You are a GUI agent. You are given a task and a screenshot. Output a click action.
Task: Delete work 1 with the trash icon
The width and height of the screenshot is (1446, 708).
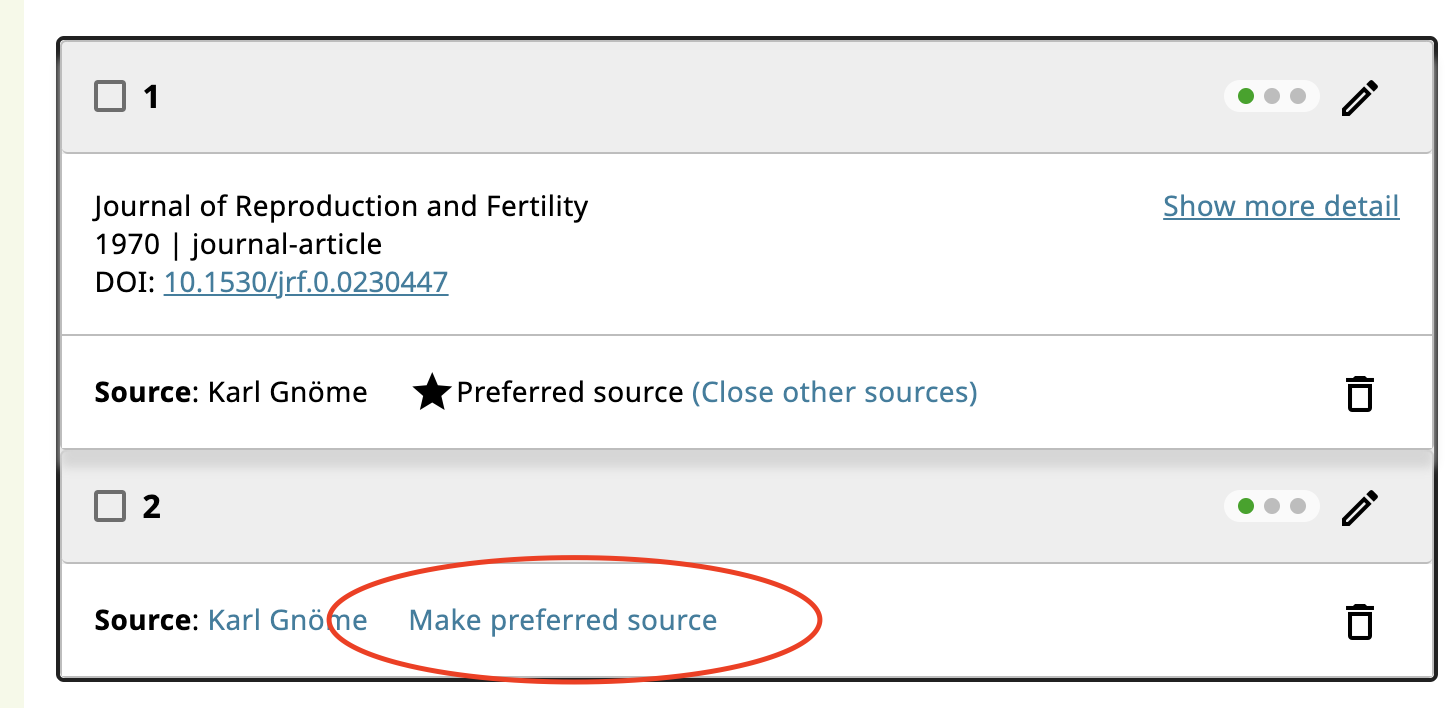1360,393
